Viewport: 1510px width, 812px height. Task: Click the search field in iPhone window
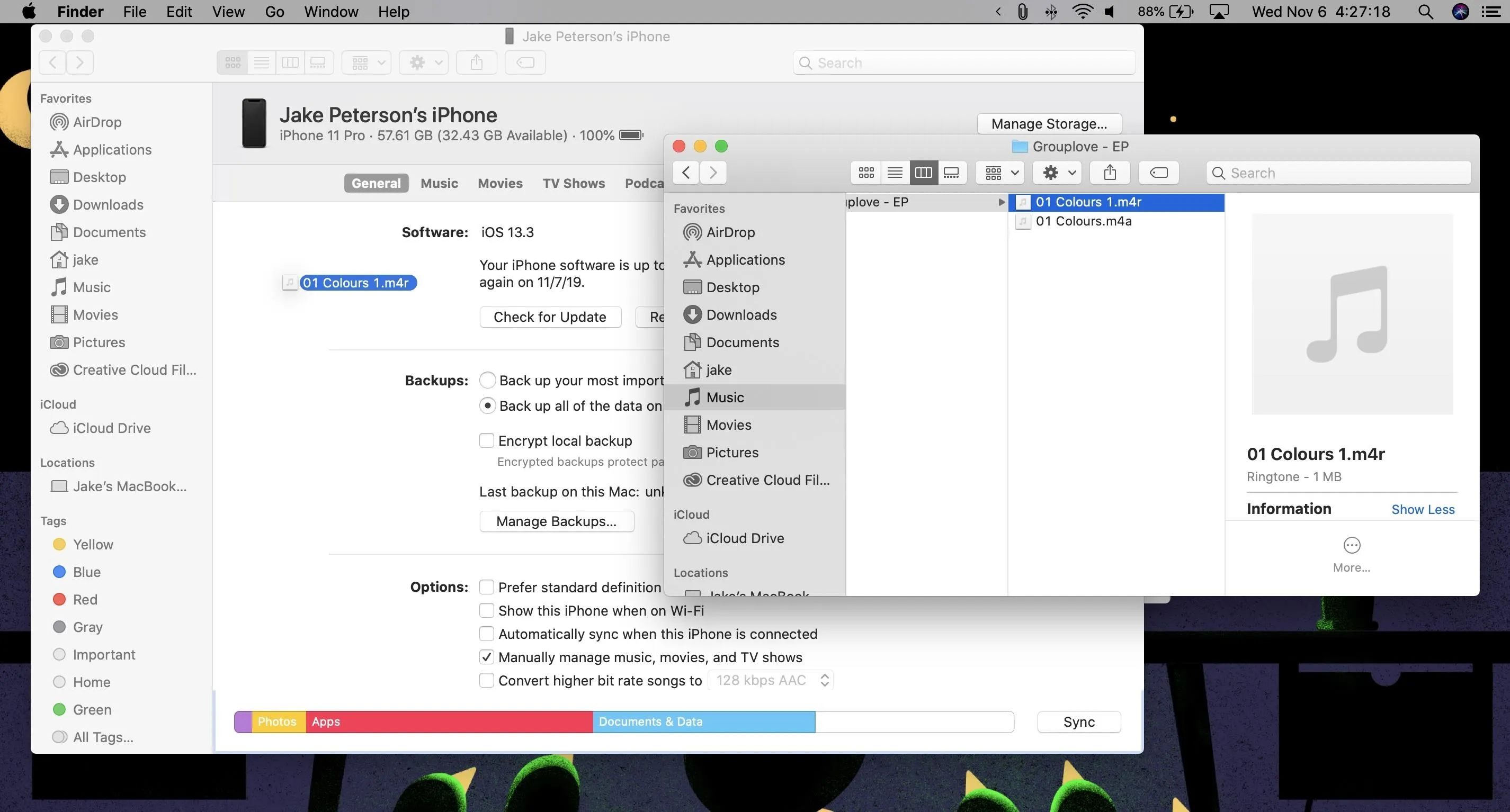[x=964, y=62]
